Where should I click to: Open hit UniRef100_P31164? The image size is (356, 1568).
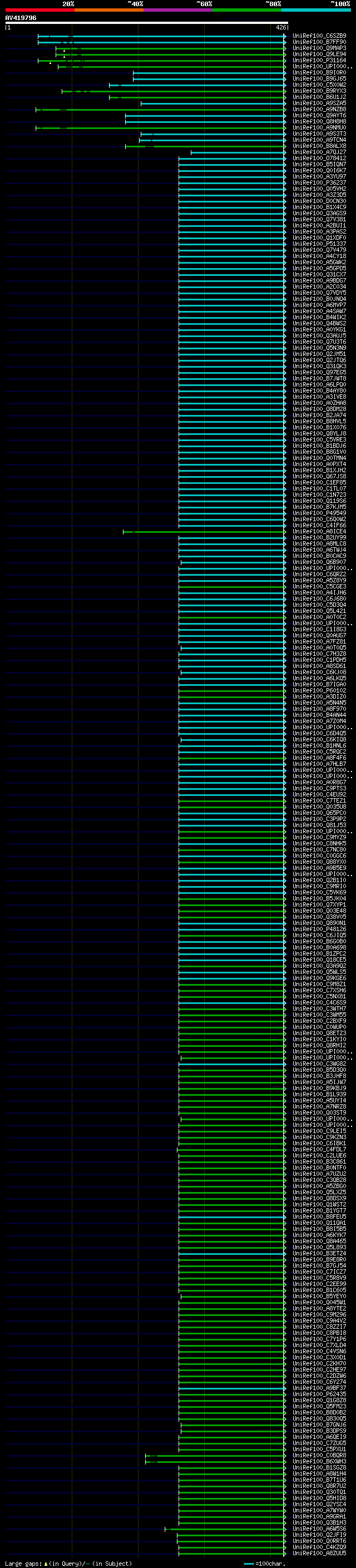click(x=319, y=60)
